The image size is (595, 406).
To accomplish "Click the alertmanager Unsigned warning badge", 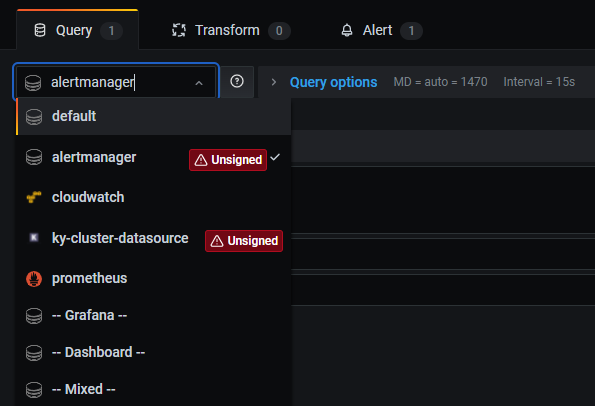I will pos(228,160).
